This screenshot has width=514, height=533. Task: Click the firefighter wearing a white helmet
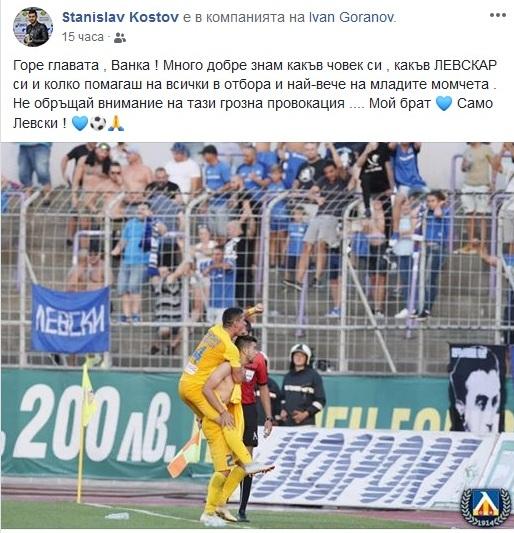click(301, 385)
